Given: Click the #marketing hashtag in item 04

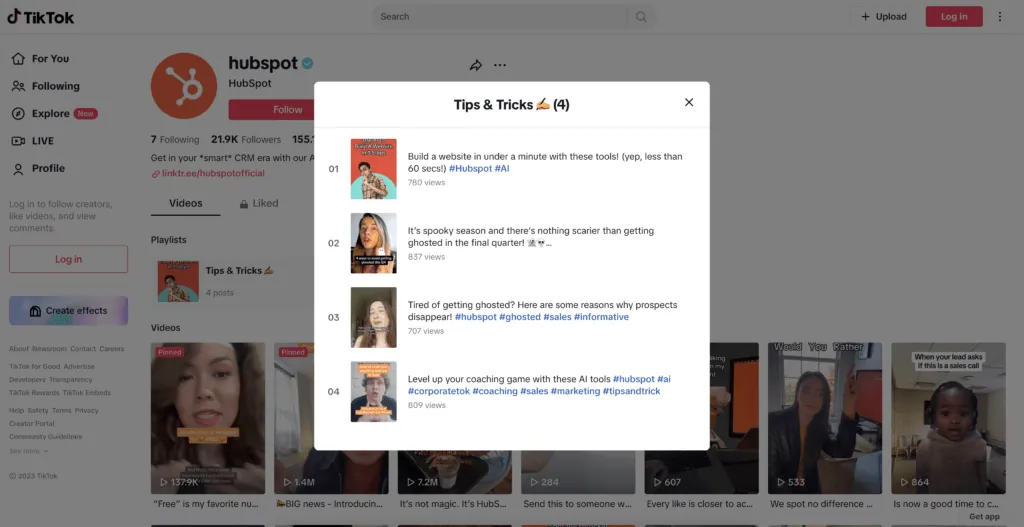Looking at the screenshot, I should coord(575,391).
